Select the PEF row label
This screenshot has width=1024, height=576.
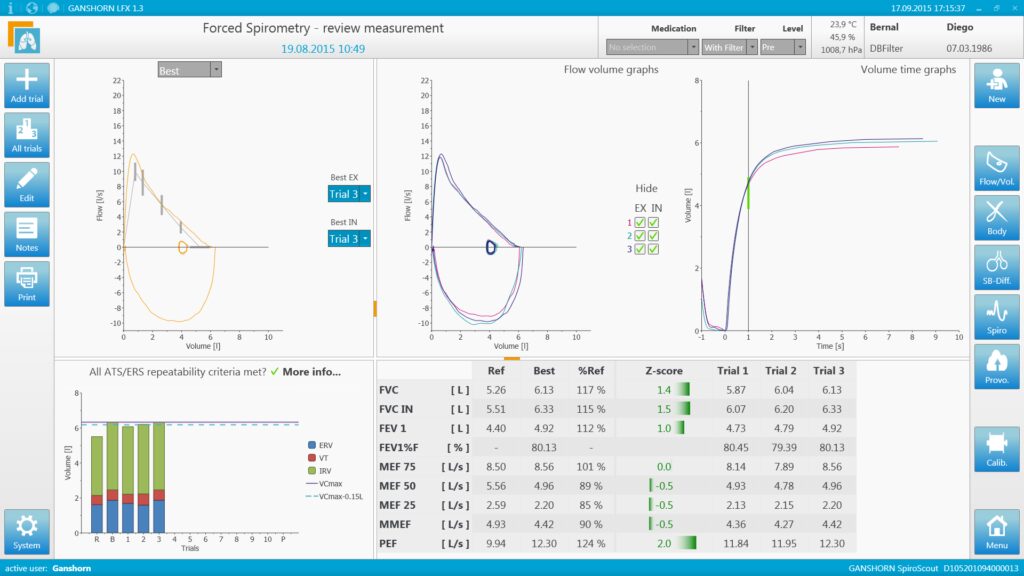pyautogui.click(x=388, y=543)
